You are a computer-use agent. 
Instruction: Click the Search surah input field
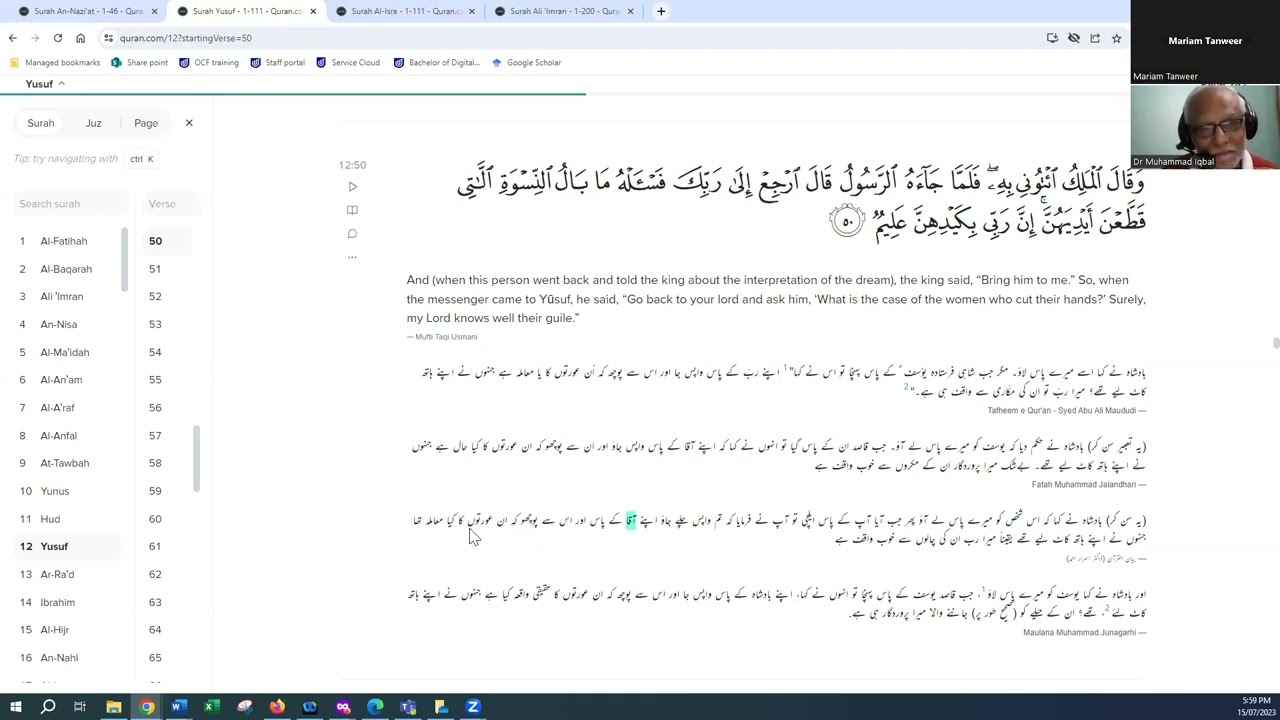(71, 204)
